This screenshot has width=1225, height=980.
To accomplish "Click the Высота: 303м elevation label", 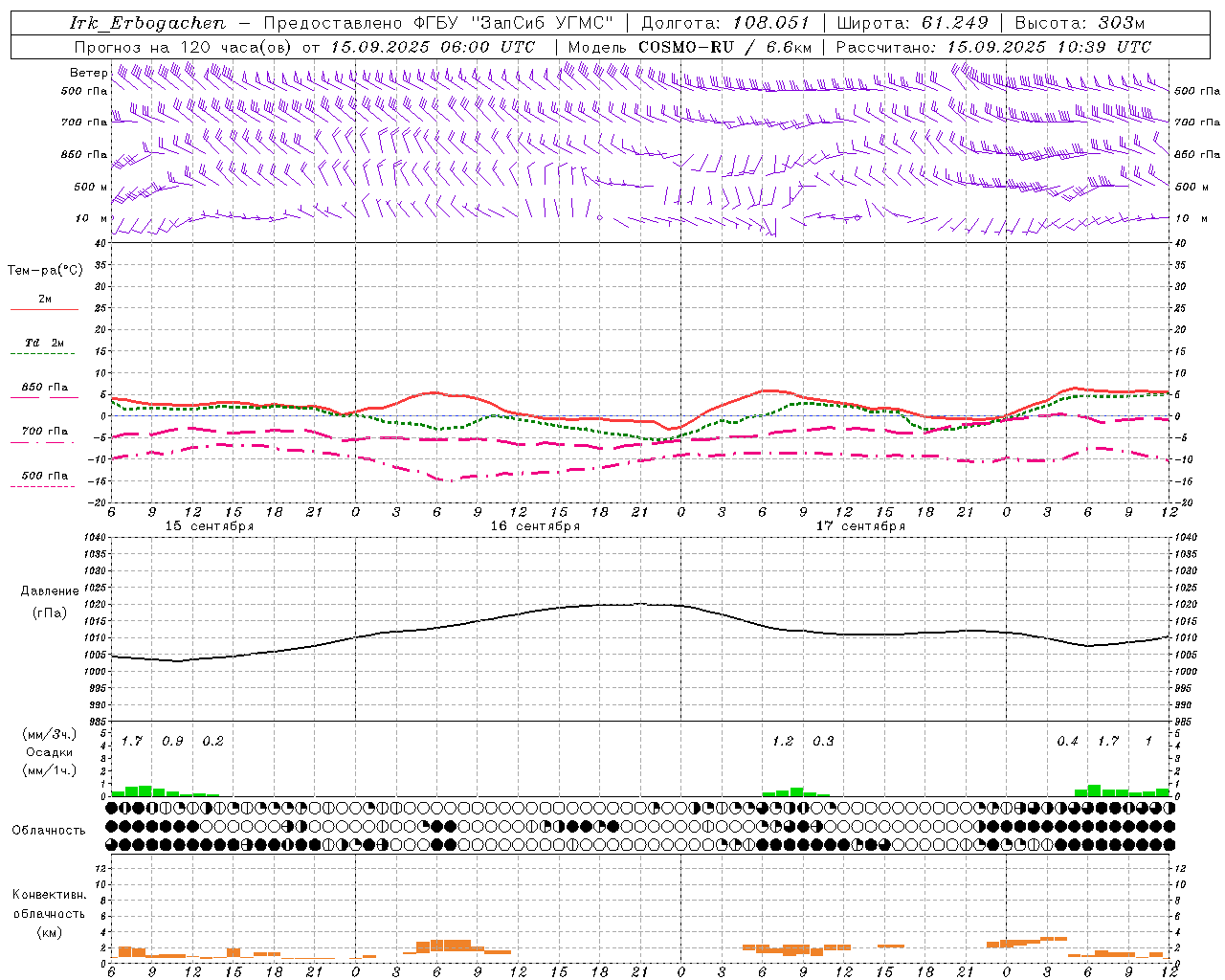I will pyautogui.click(x=1080, y=23).
